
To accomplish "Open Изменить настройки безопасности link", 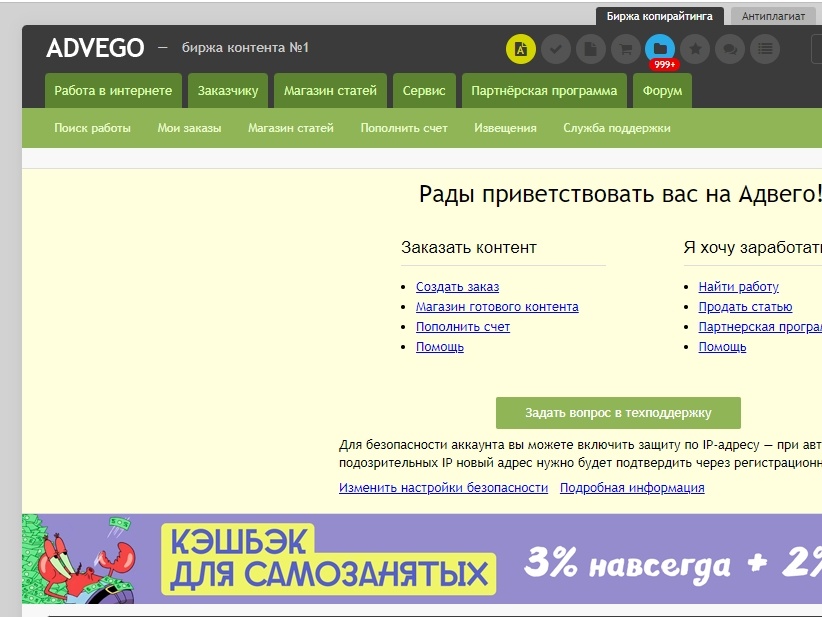I will [x=444, y=488].
